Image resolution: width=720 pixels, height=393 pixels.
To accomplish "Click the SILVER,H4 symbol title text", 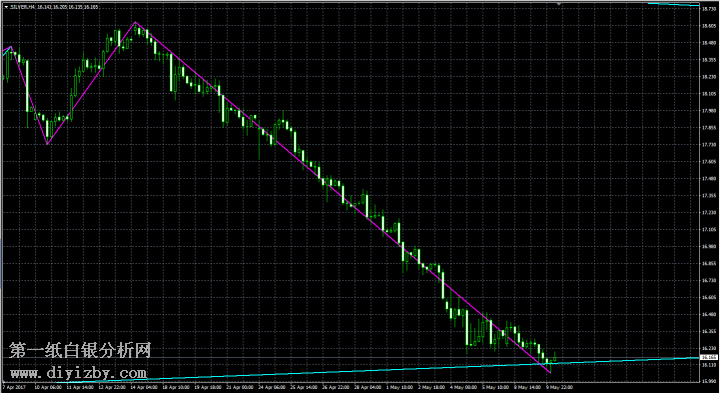I will coord(22,7).
